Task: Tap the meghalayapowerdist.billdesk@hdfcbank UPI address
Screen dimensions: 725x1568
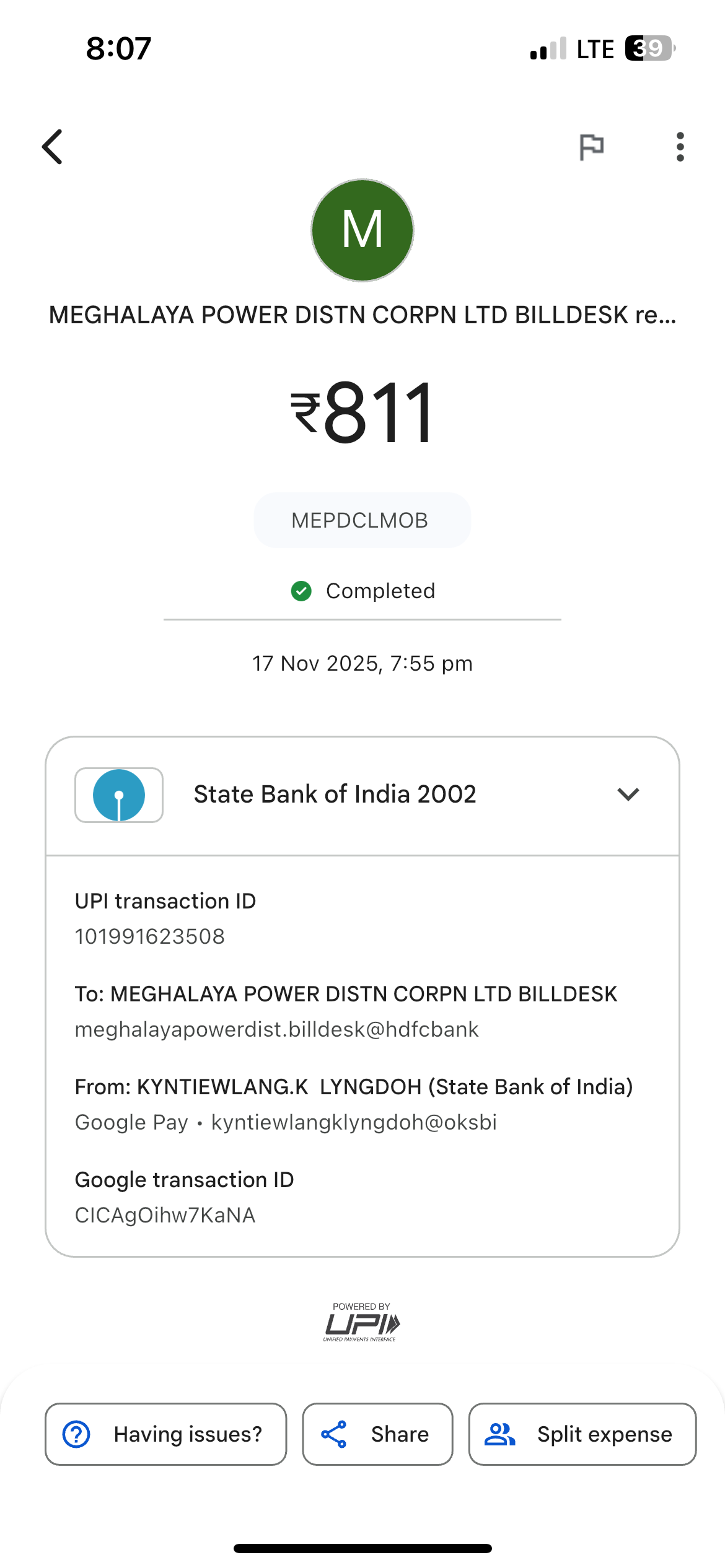Action: [276, 1029]
